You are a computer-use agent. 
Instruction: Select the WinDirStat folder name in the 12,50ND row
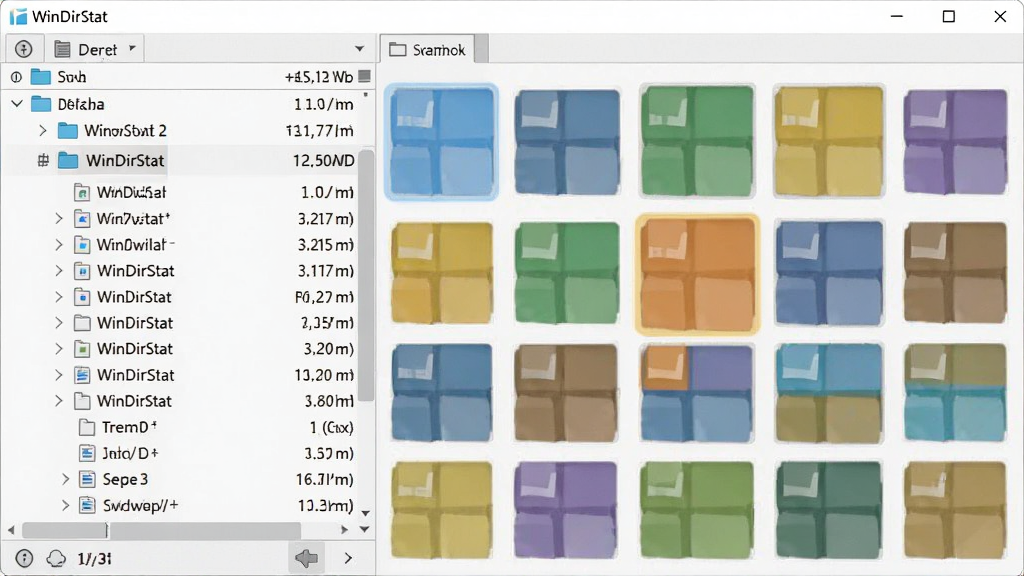(125, 160)
